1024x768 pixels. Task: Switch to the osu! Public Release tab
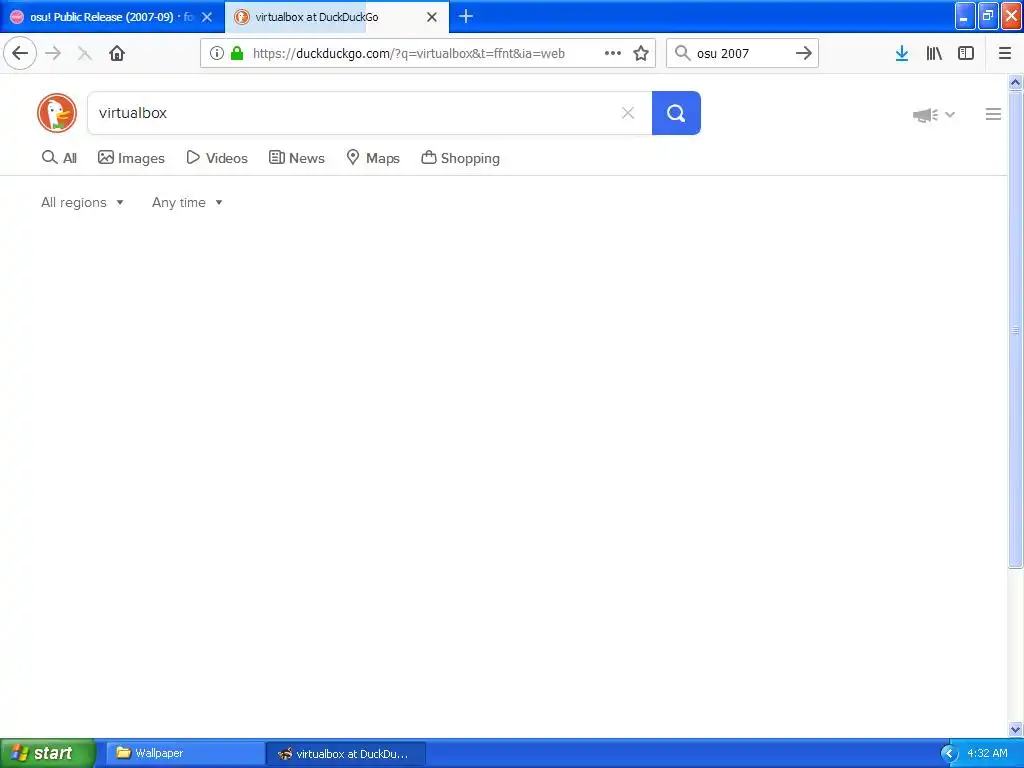coord(102,17)
